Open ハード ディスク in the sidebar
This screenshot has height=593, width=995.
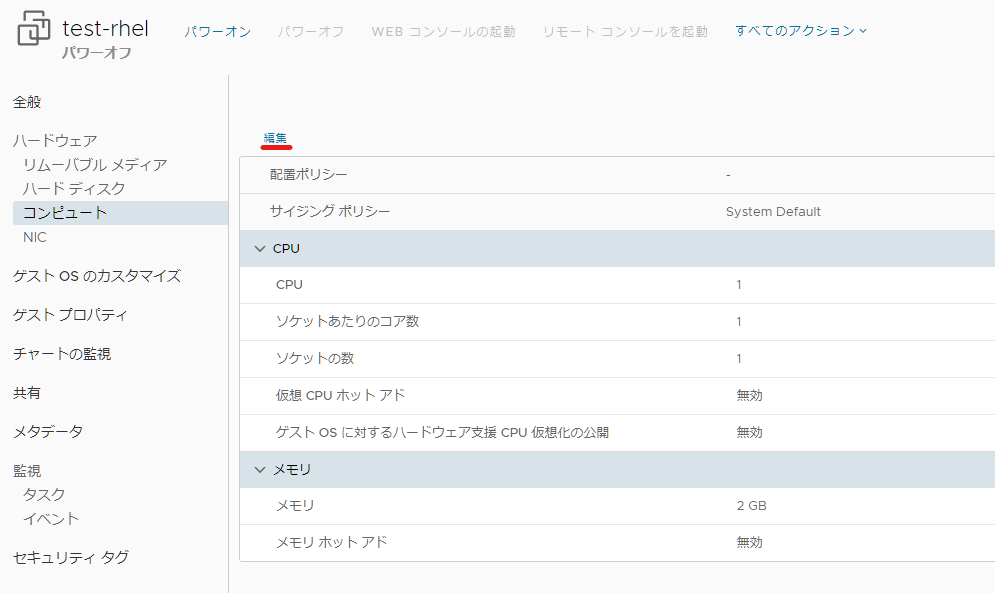(74, 189)
